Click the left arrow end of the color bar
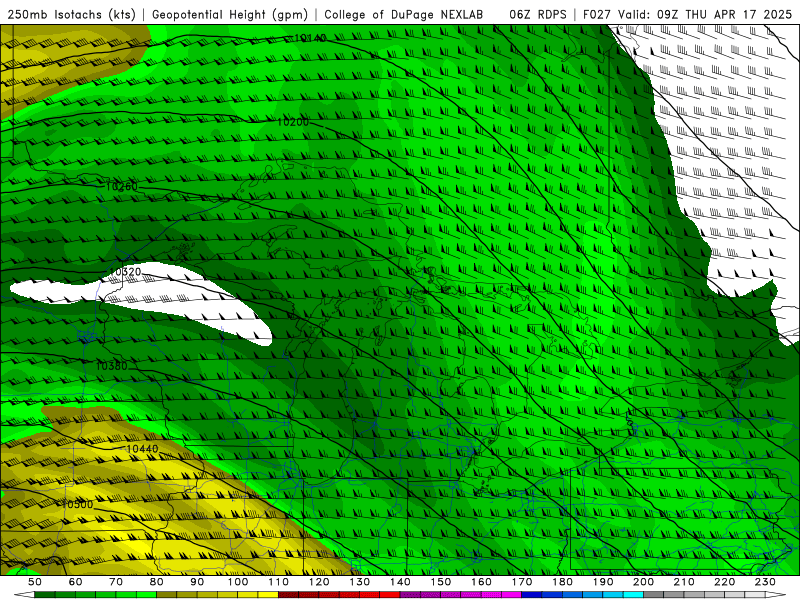 coord(24,595)
